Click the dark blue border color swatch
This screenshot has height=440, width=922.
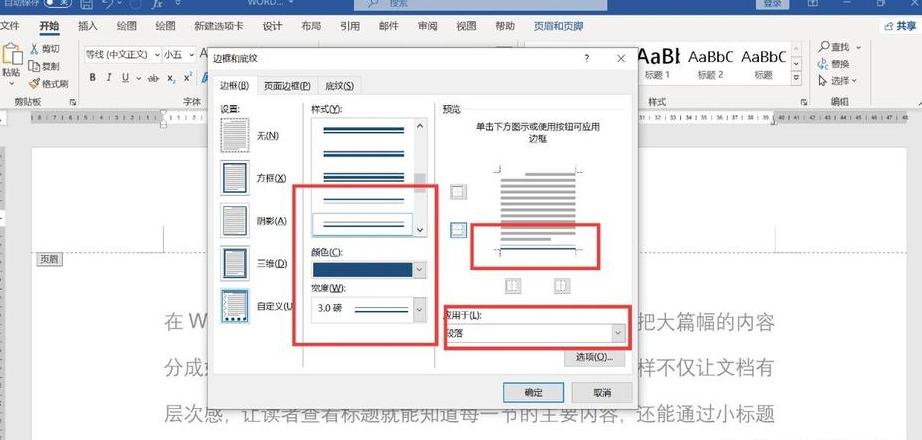[362, 269]
